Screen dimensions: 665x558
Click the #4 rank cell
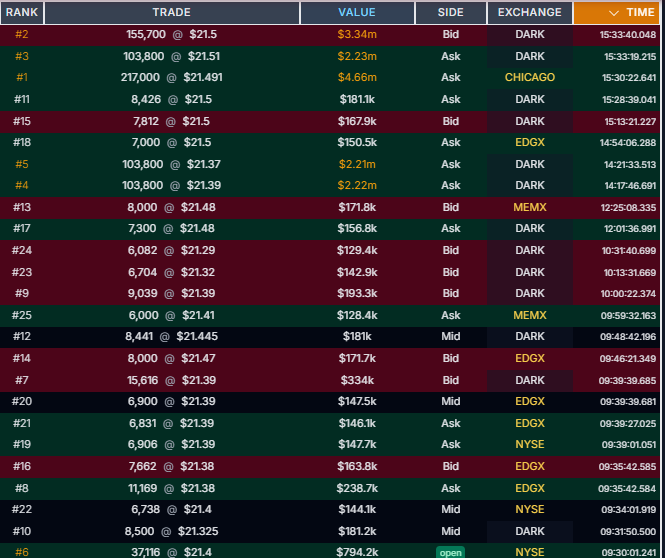pos(22,185)
